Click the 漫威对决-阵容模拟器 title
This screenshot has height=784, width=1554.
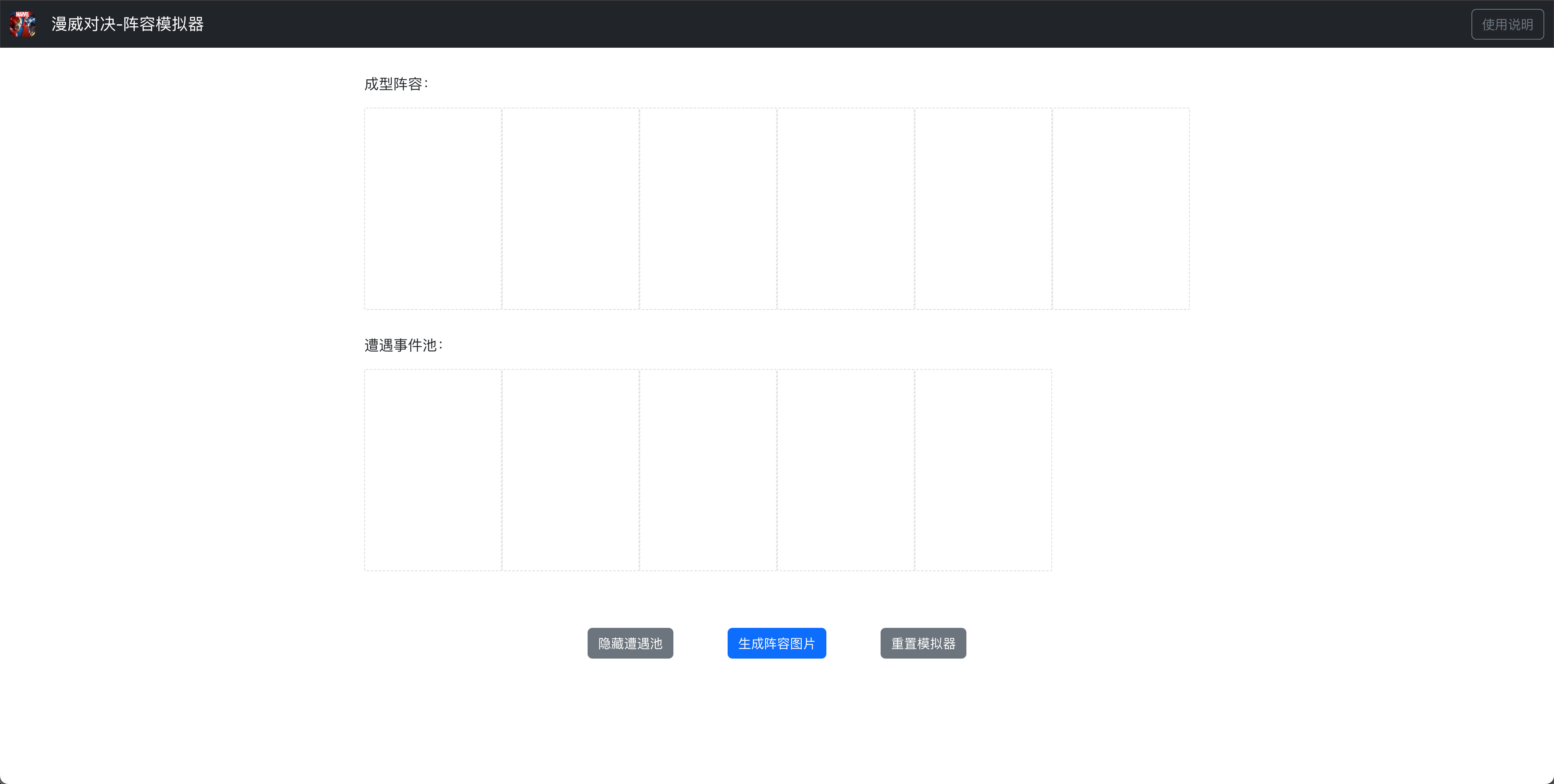click(127, 24)
